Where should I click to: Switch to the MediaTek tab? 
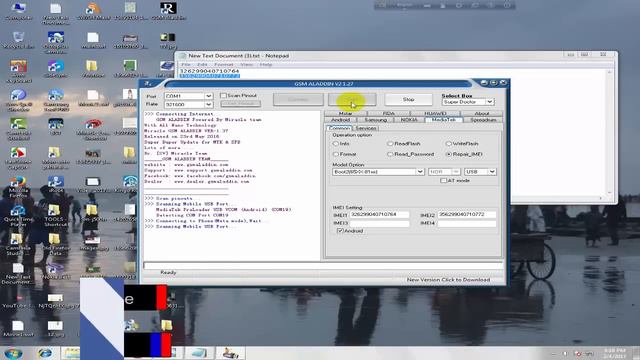(x=443, y=120)
